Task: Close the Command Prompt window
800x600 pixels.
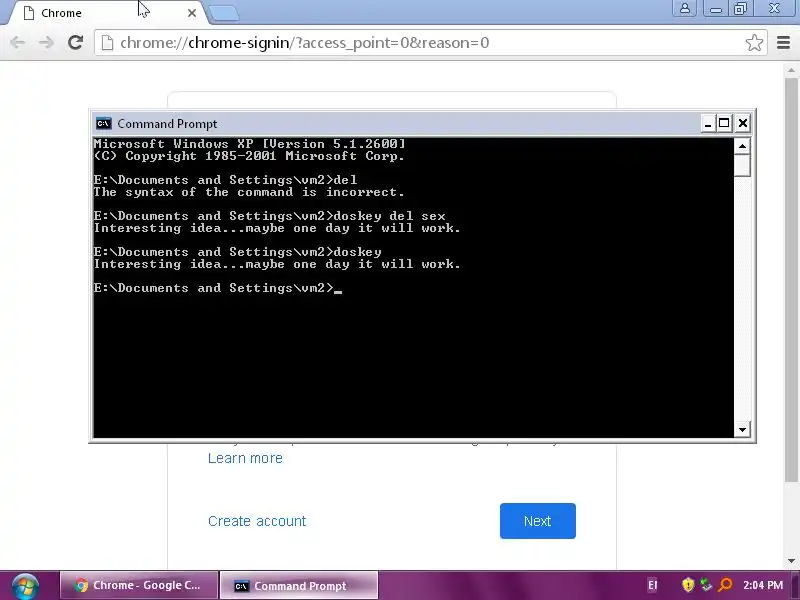Action: pyautogui.click(x=743, y=123)
